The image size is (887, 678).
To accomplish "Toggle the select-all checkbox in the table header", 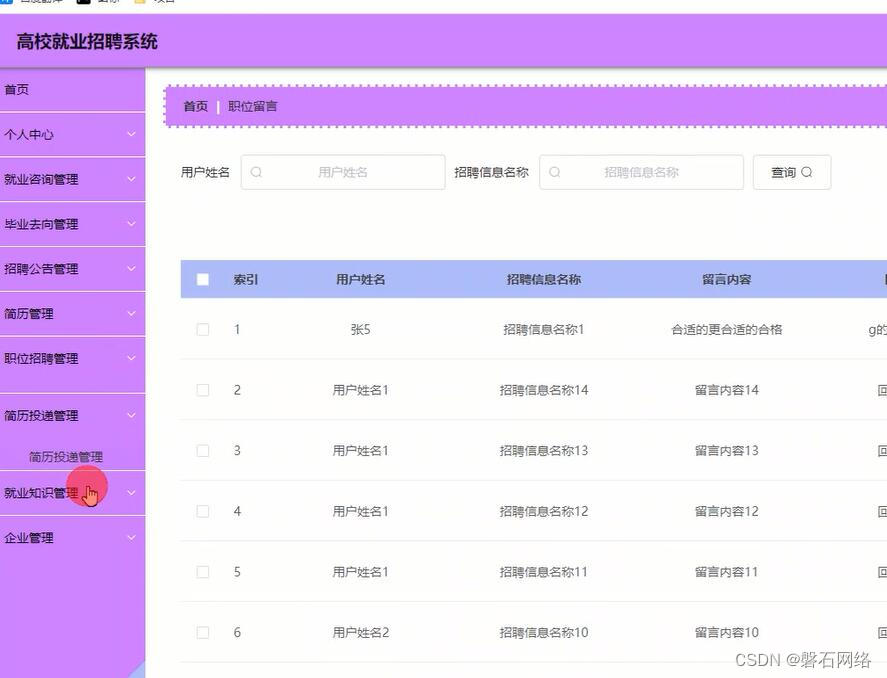I will tap(203, 279).
